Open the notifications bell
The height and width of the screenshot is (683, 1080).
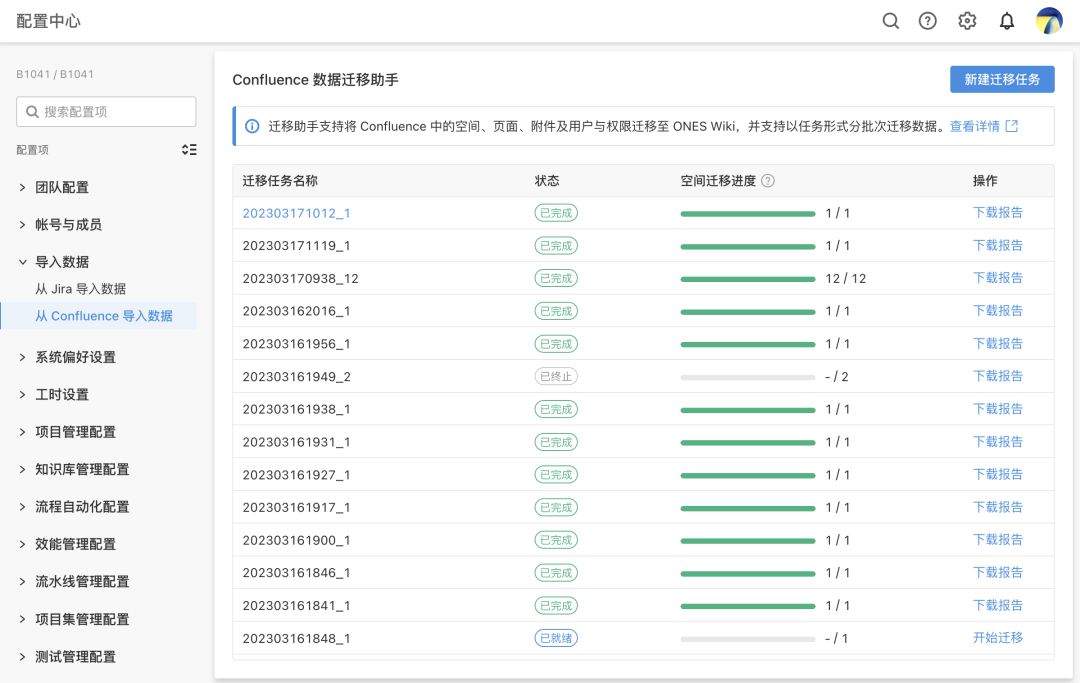[1007, 21]
